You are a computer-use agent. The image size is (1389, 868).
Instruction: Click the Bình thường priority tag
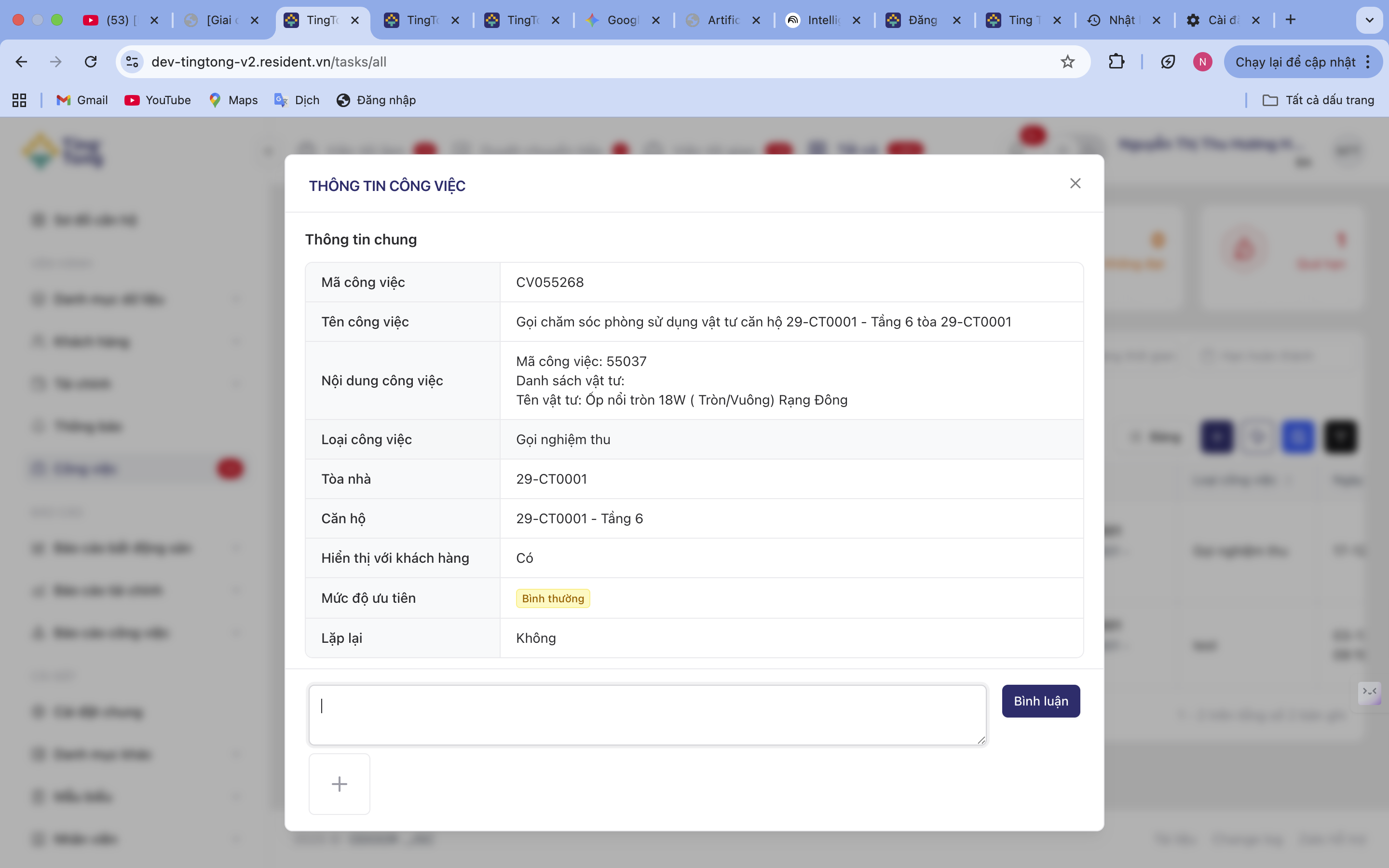[553, 598]
